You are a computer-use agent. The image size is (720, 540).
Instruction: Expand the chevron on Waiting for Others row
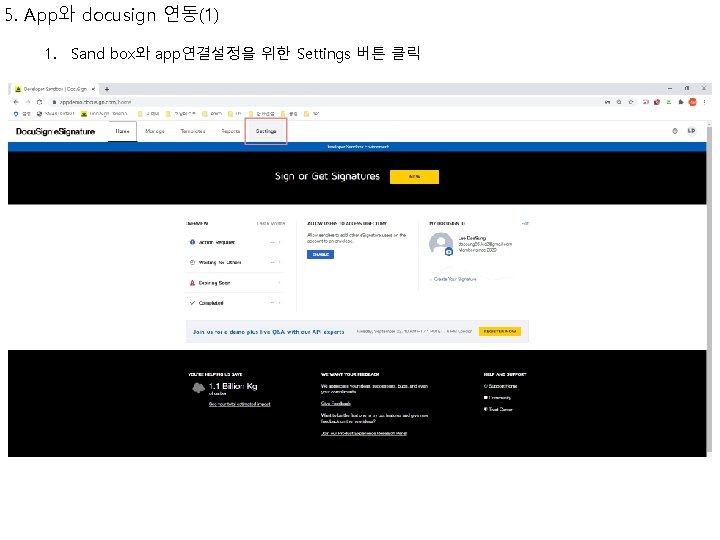[x=279, y=262]
